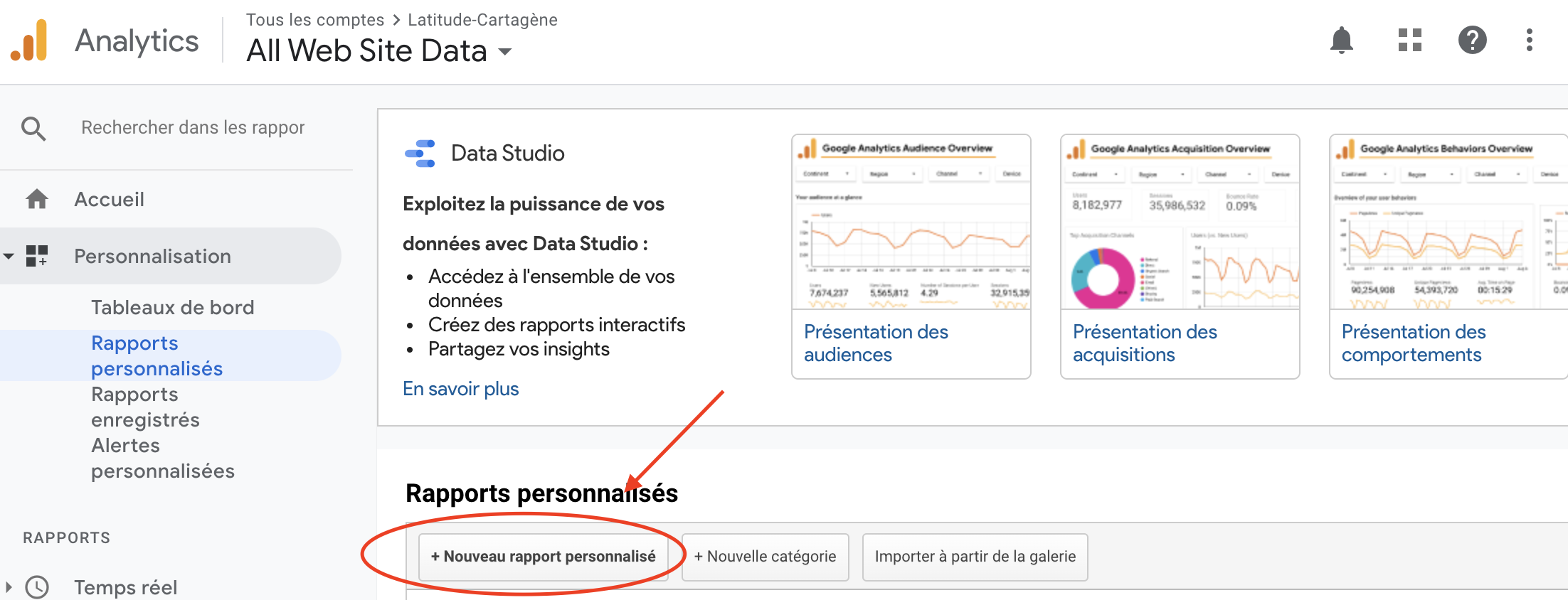The image size is (1568, 600).
Task: Click the Google Analytics logo icon
Action: coord(30,41)
